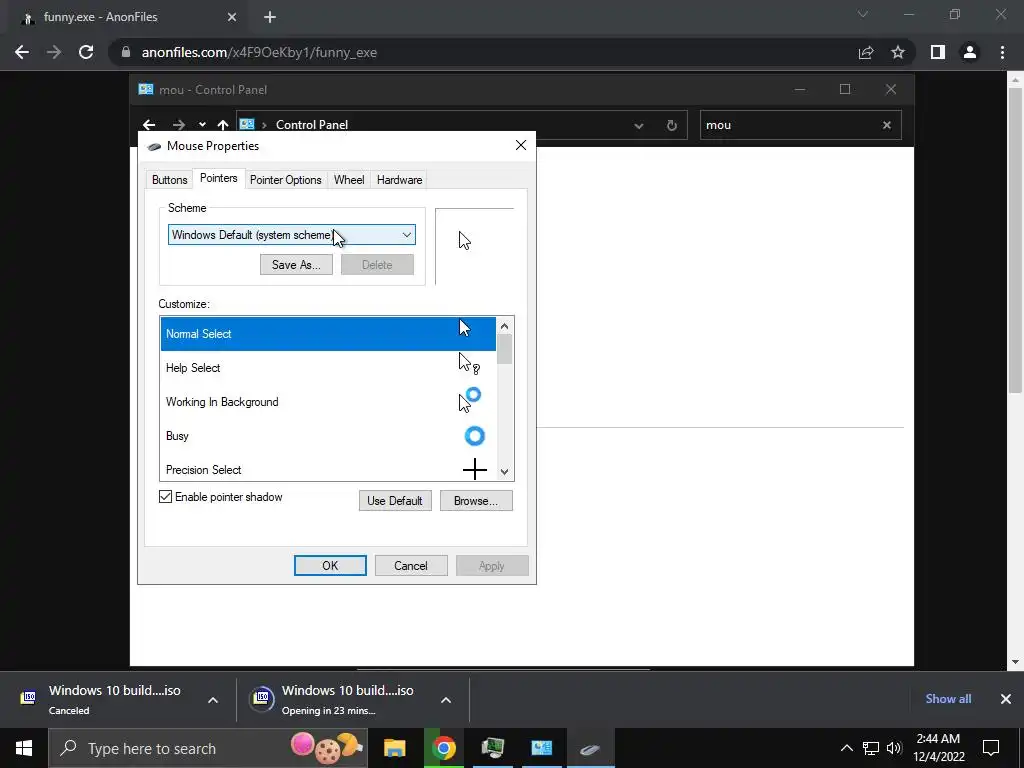This screenshot has width=1024, height=768.
Task: Click the Chrome tab search chevron
Action: coord(863,15)
